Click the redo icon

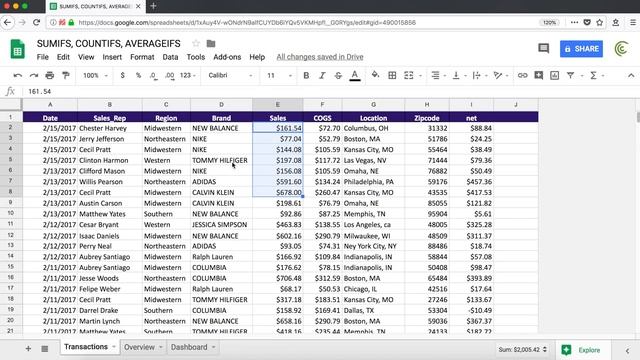point(34,76)
